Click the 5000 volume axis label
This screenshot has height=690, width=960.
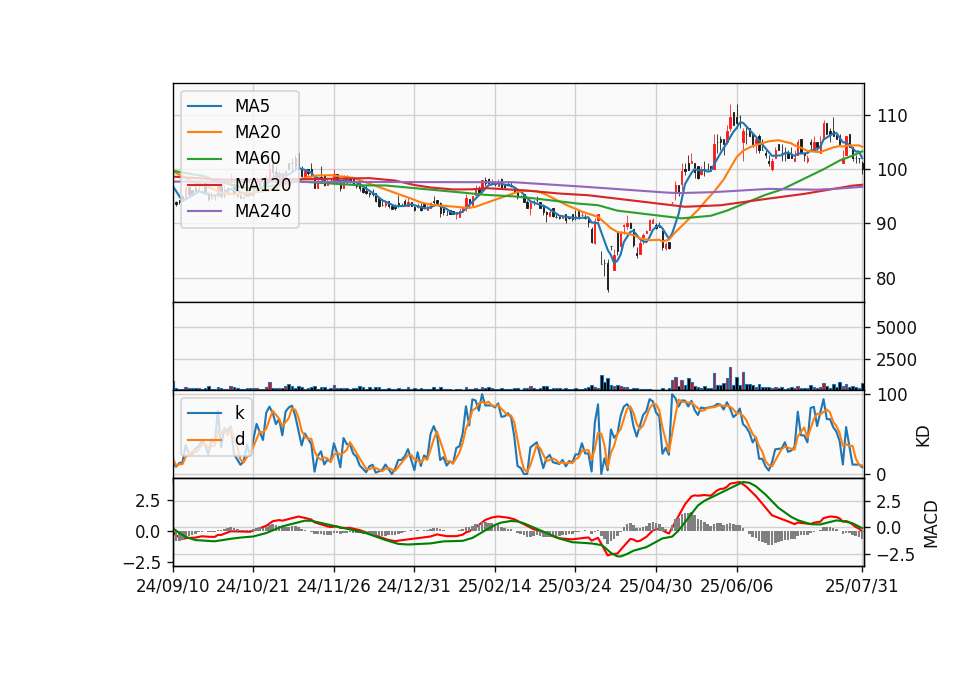[896, 328]
